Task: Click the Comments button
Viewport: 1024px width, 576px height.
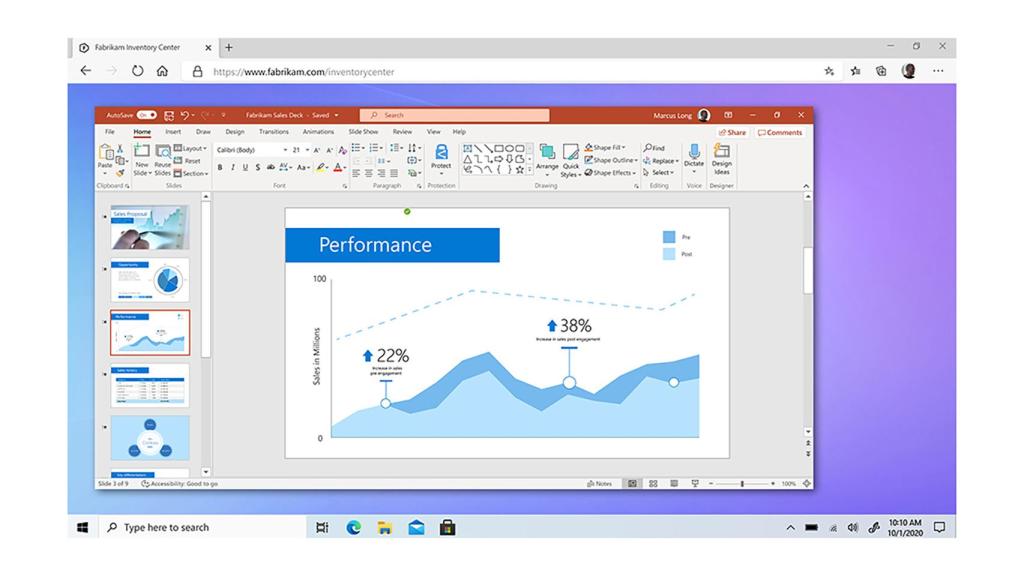Action: point(780,133)
